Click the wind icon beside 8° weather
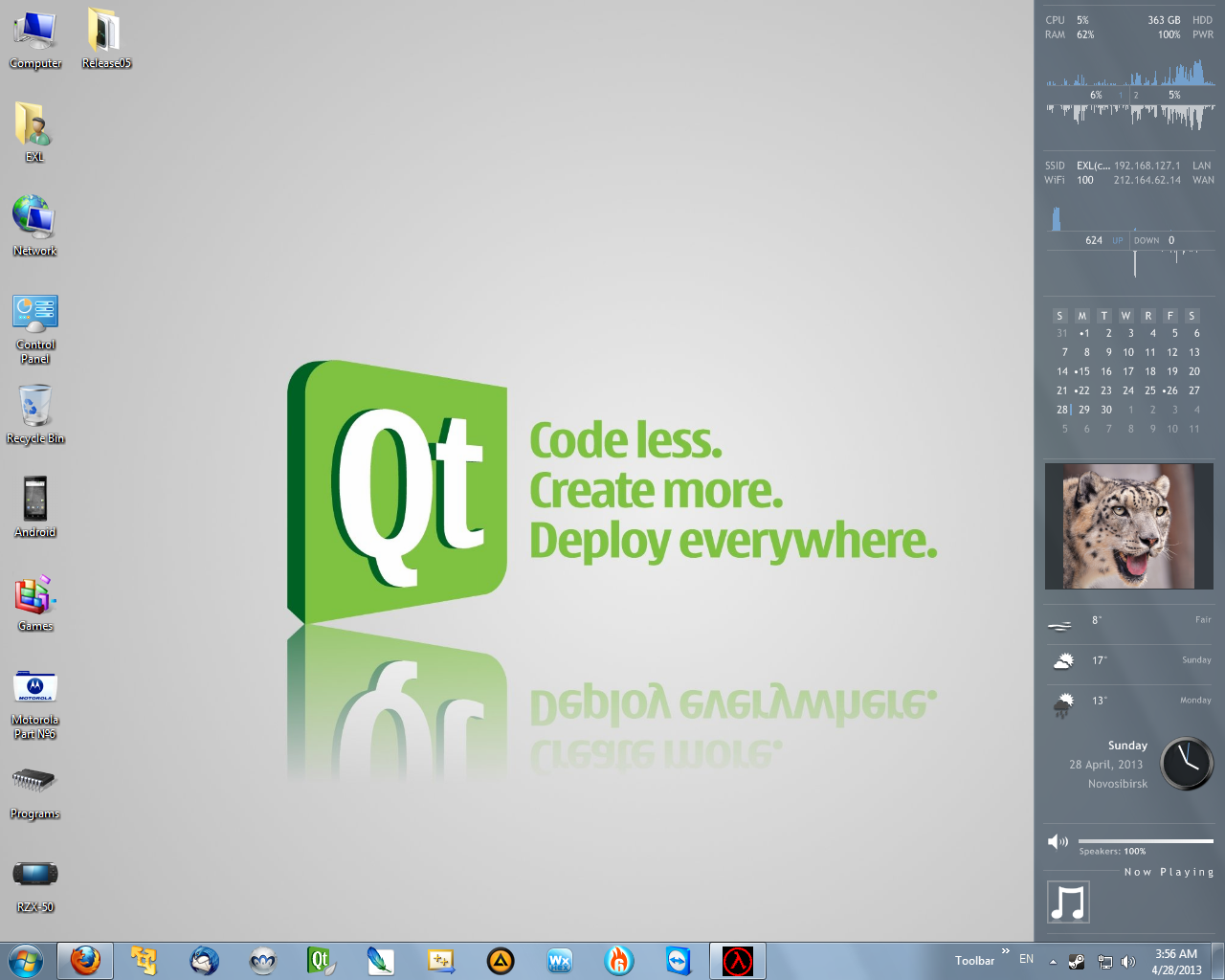Screen dimensions: 1225x980 [x=1060, y=626]
